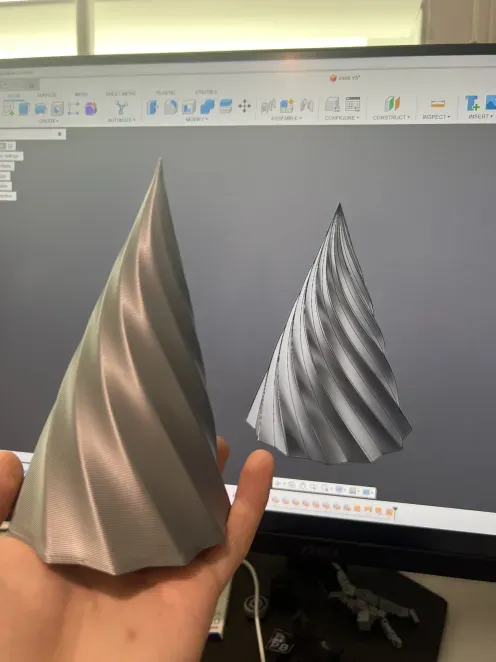Screen dimensions: 496x662
Task: Click the Measure ruler icon
Action: pyautogui.click(x=438, y=103)
